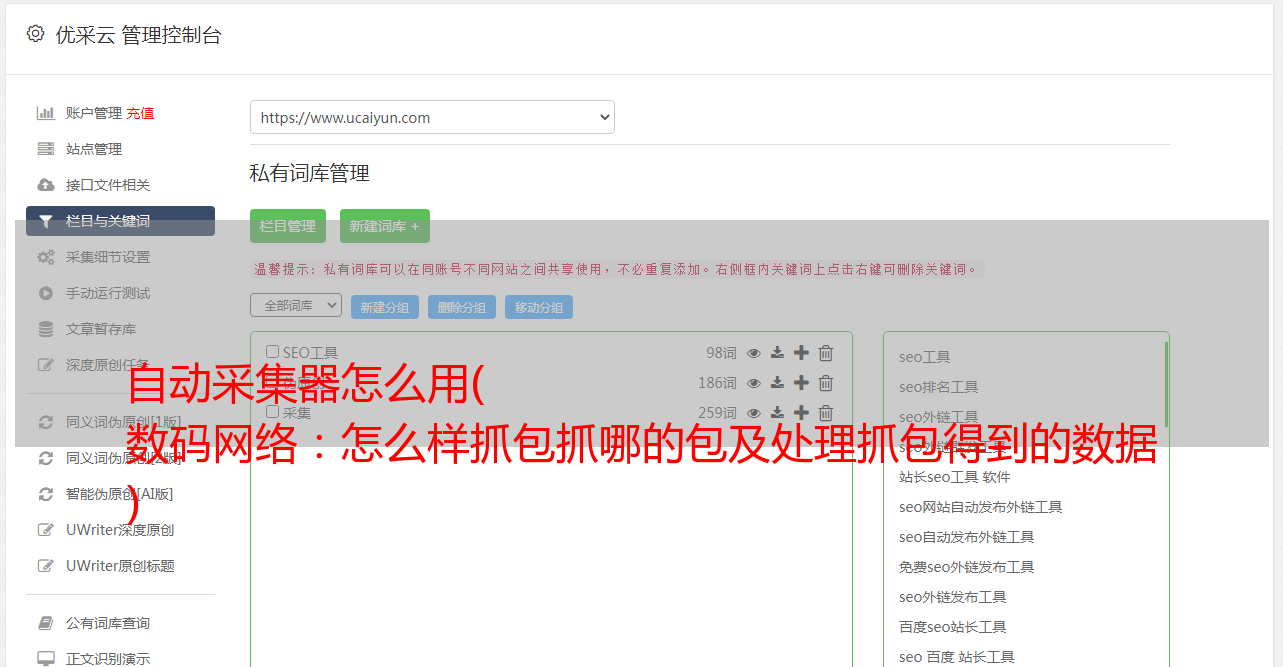Open UWriter原创标题 in the sidebar
Image resolution: width=1283 pixels, height=667 pixels.
(x=120, y=566)
